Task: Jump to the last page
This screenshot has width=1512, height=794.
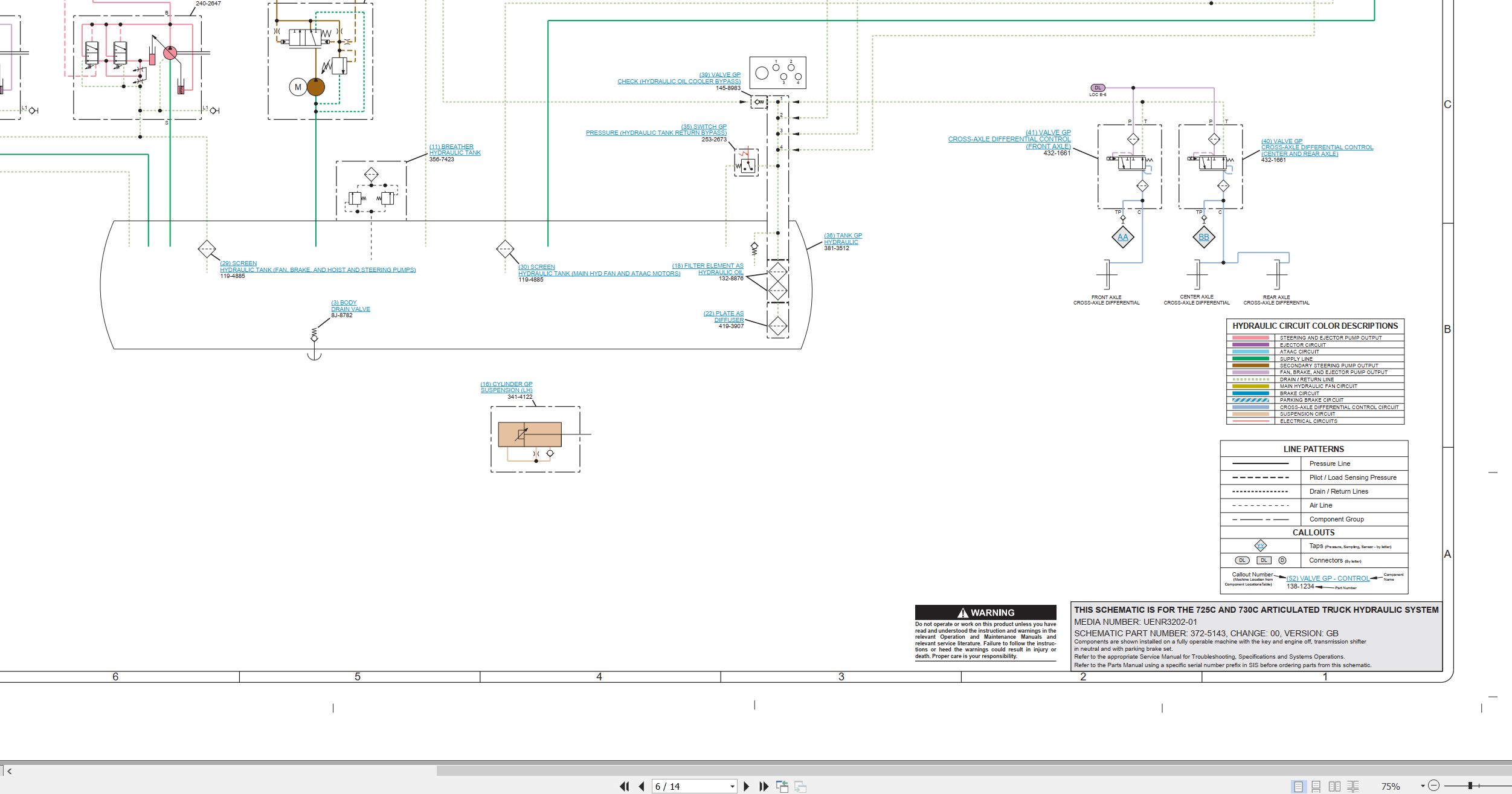Action: point(764,786)
